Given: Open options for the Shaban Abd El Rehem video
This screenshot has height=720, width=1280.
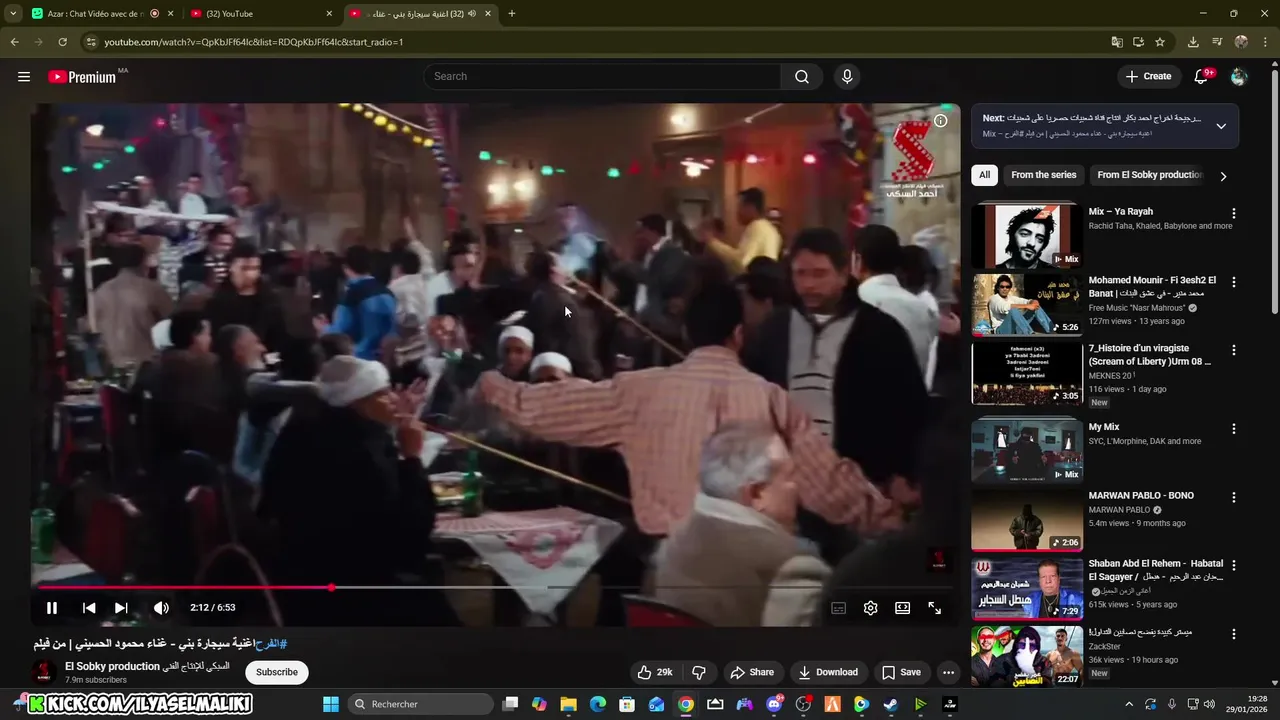Looking at the screenshot, I should (x=1234, y=565).
